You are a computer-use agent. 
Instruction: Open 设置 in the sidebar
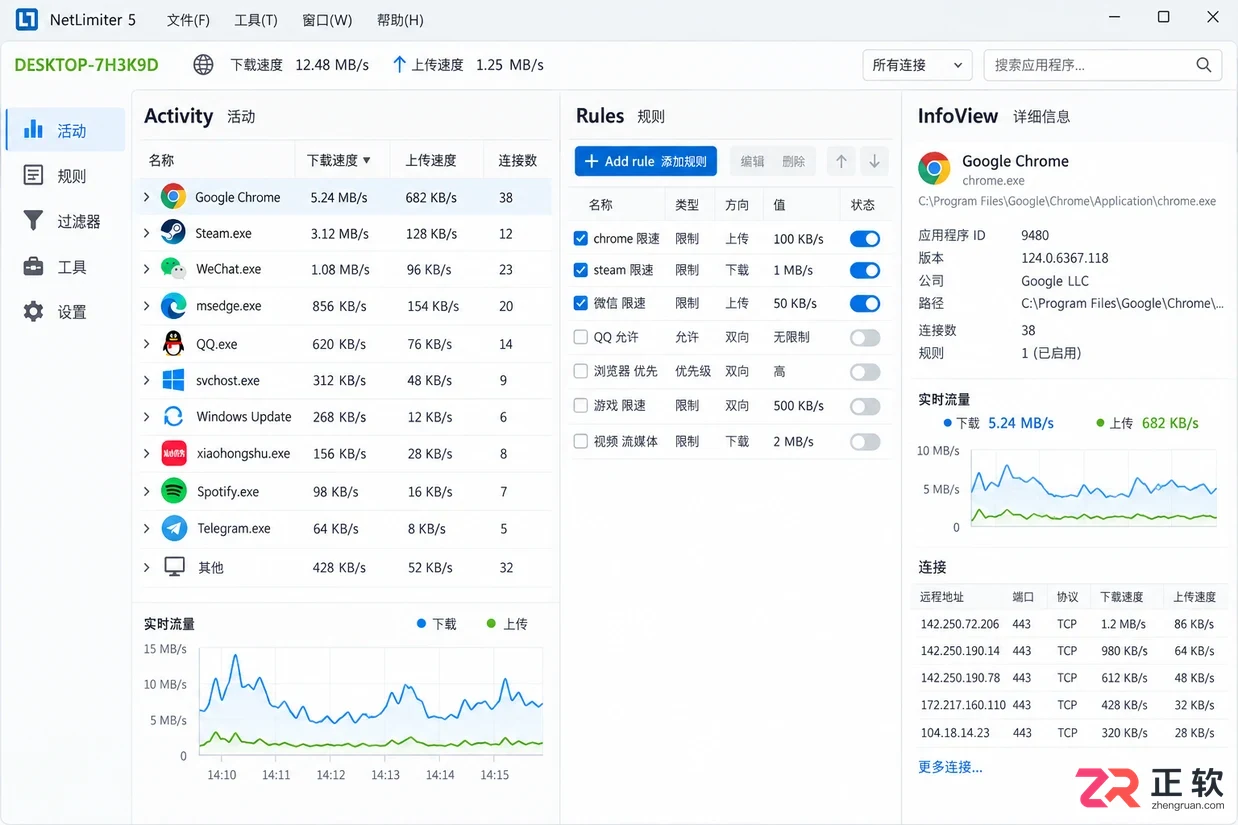(66, 312)
